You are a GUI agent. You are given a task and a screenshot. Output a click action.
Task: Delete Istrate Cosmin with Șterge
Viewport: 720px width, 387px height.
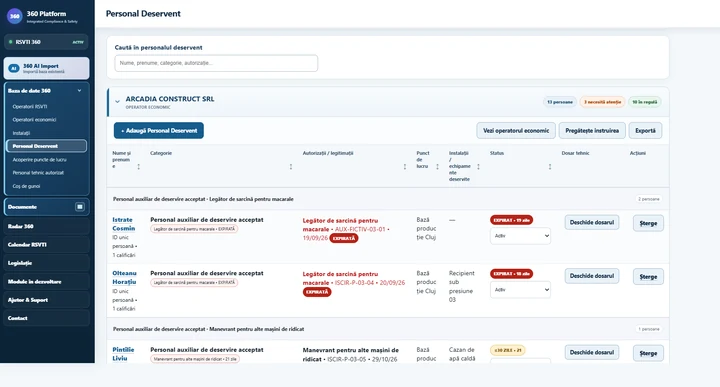point(648,223)
